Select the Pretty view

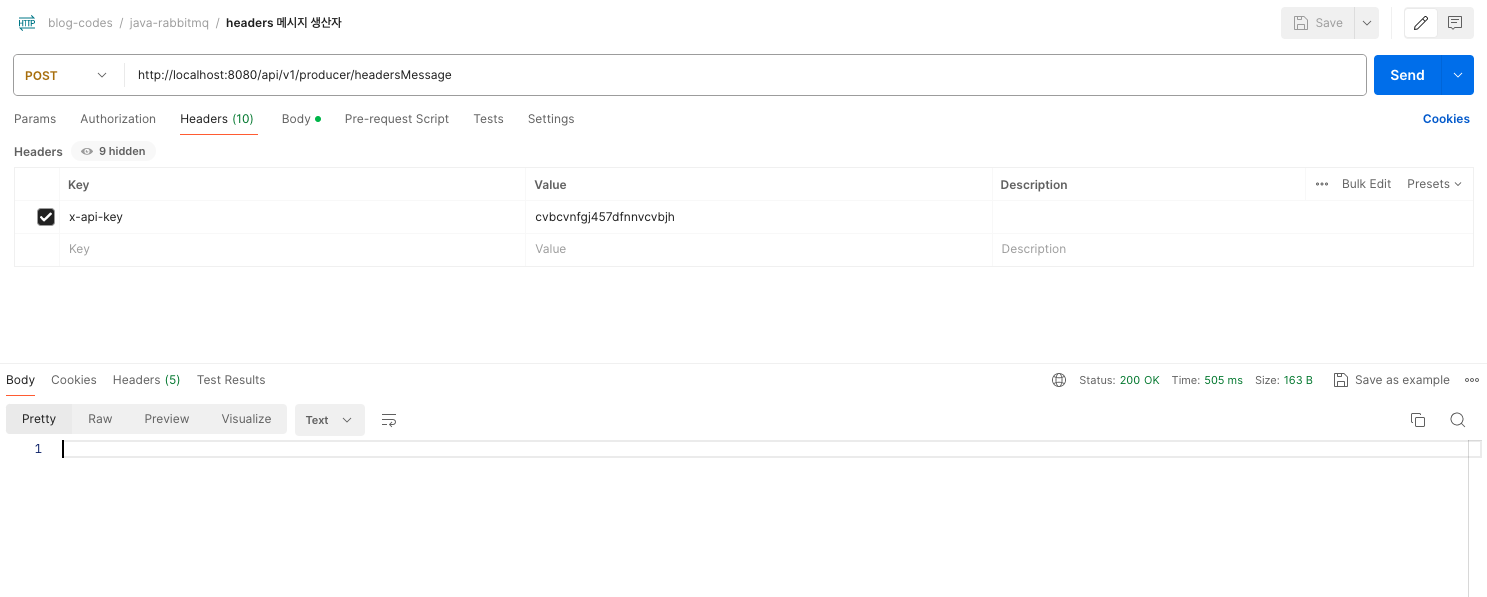tap(39, 419)
